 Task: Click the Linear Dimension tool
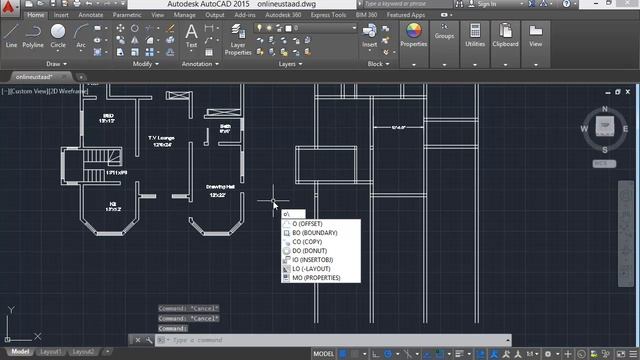click(x=209, y=28)
